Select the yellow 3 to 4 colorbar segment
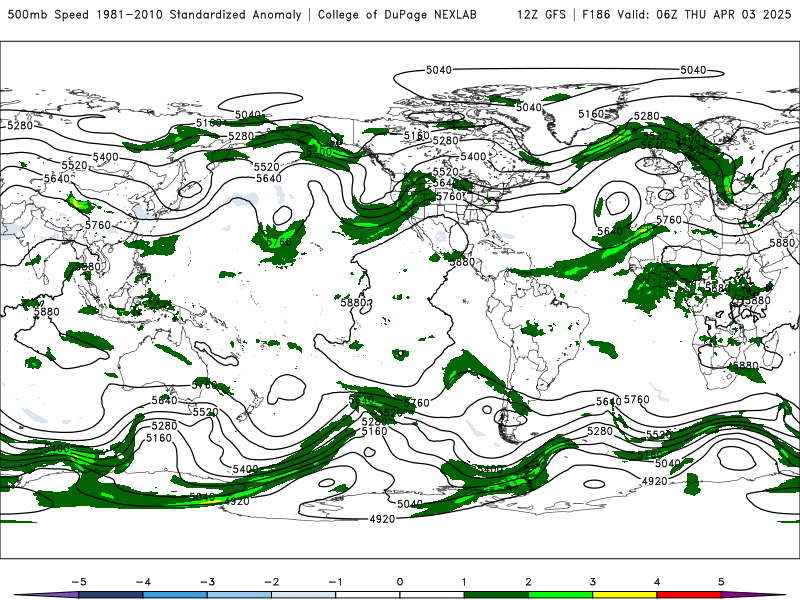Screen dimensions: 800x600 pyautogui.click(x=624, y=595)
